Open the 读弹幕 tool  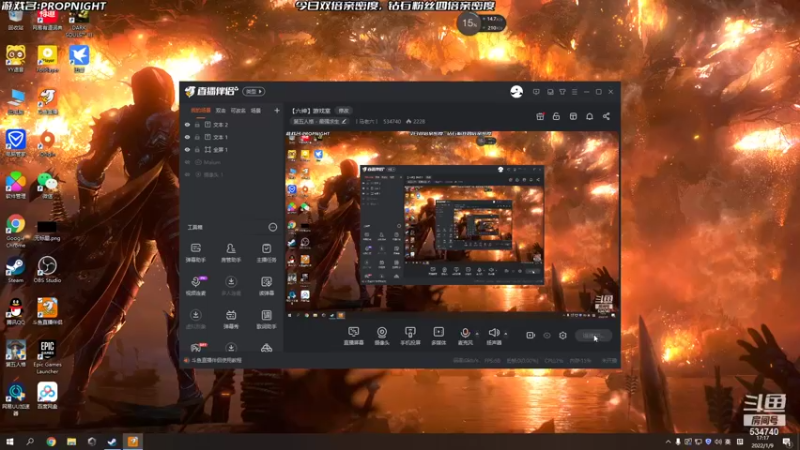pos(266,286)
